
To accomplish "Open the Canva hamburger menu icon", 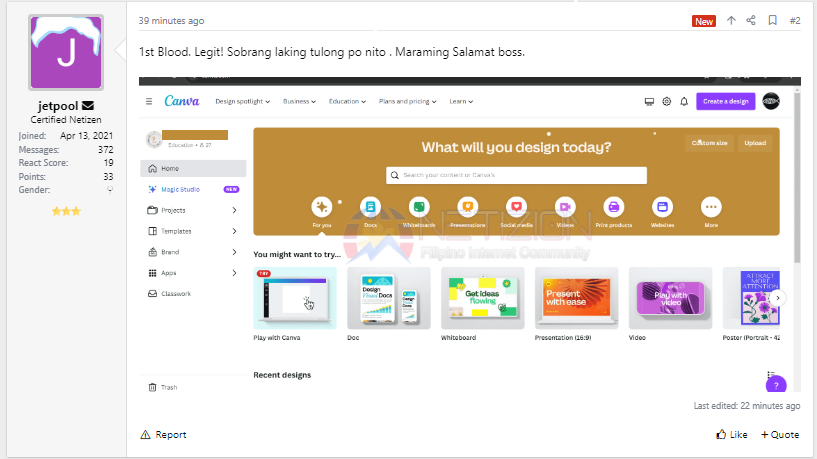I will coord(149,102).
